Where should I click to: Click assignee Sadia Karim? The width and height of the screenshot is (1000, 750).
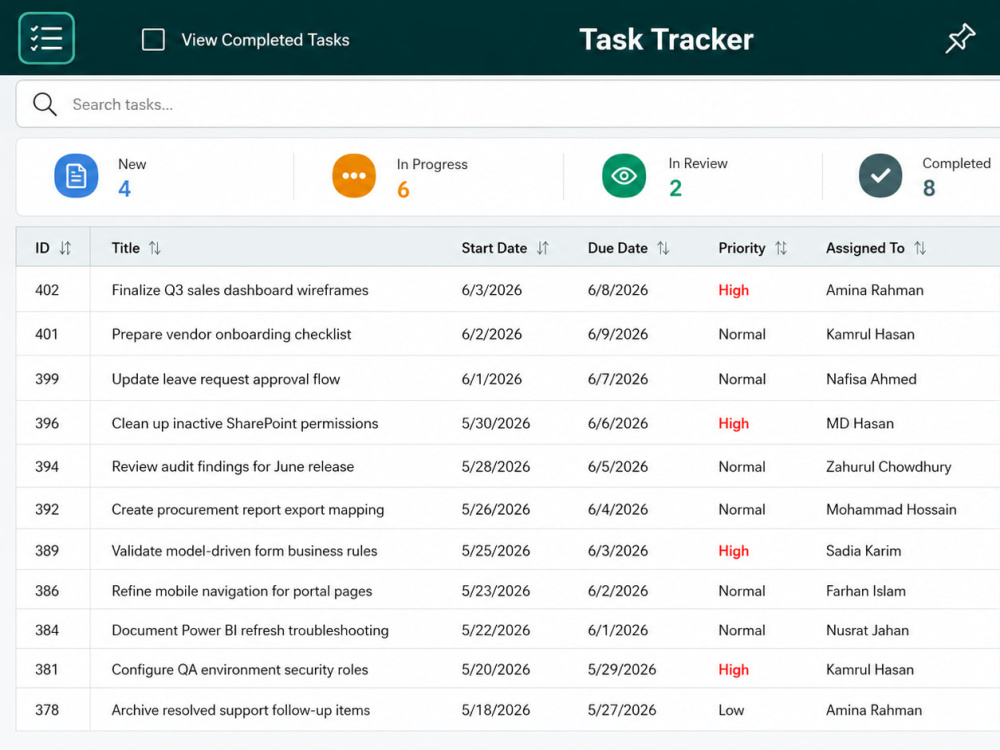(x=864, y=551)
